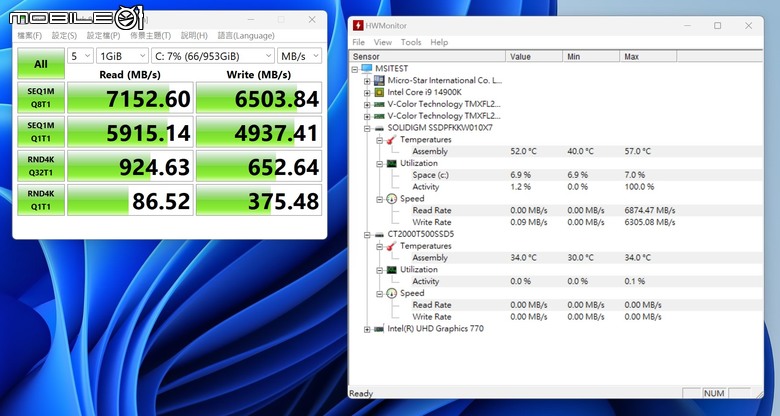Screen dimensions: 780x416
Task: Maximize the HWMonitor window
Action: [717, 25]
